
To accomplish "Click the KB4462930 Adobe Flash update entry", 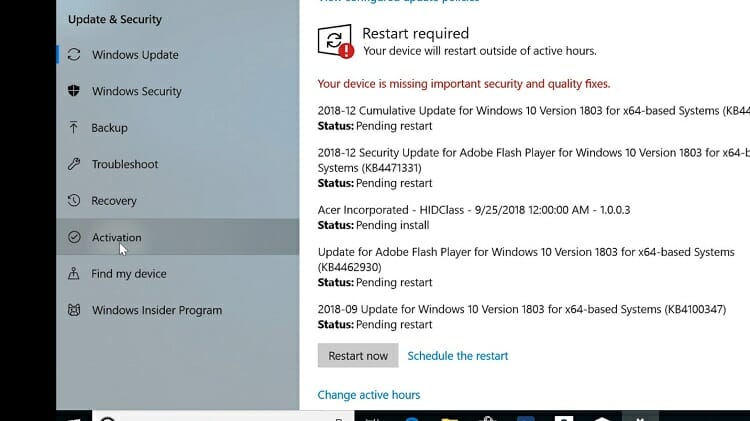I will [526, 267].
